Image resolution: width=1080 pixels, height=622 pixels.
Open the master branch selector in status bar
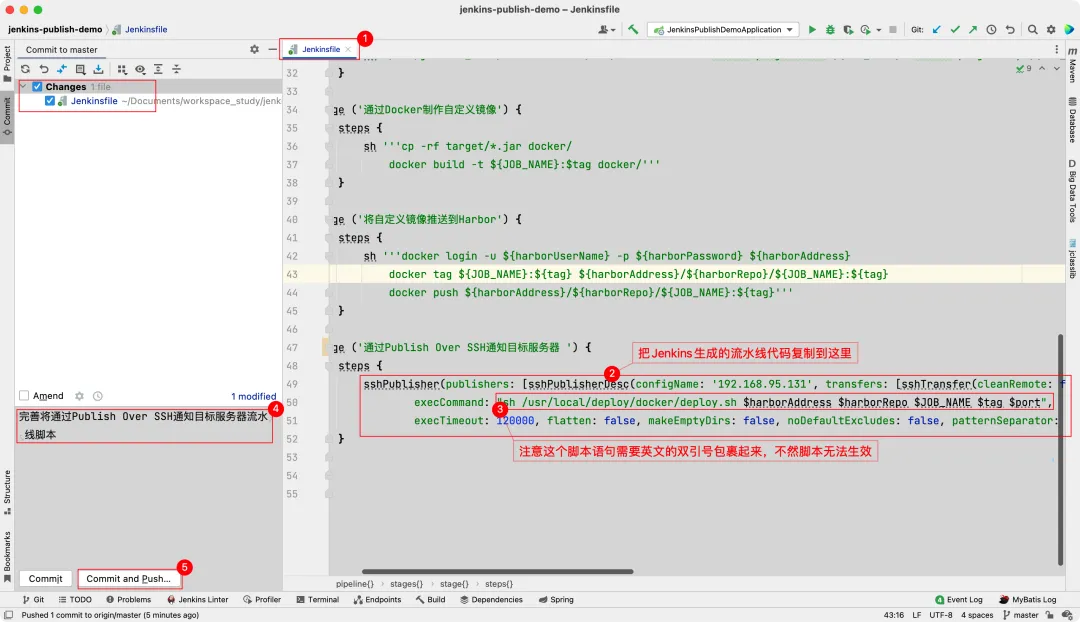tap(1020, 615)
